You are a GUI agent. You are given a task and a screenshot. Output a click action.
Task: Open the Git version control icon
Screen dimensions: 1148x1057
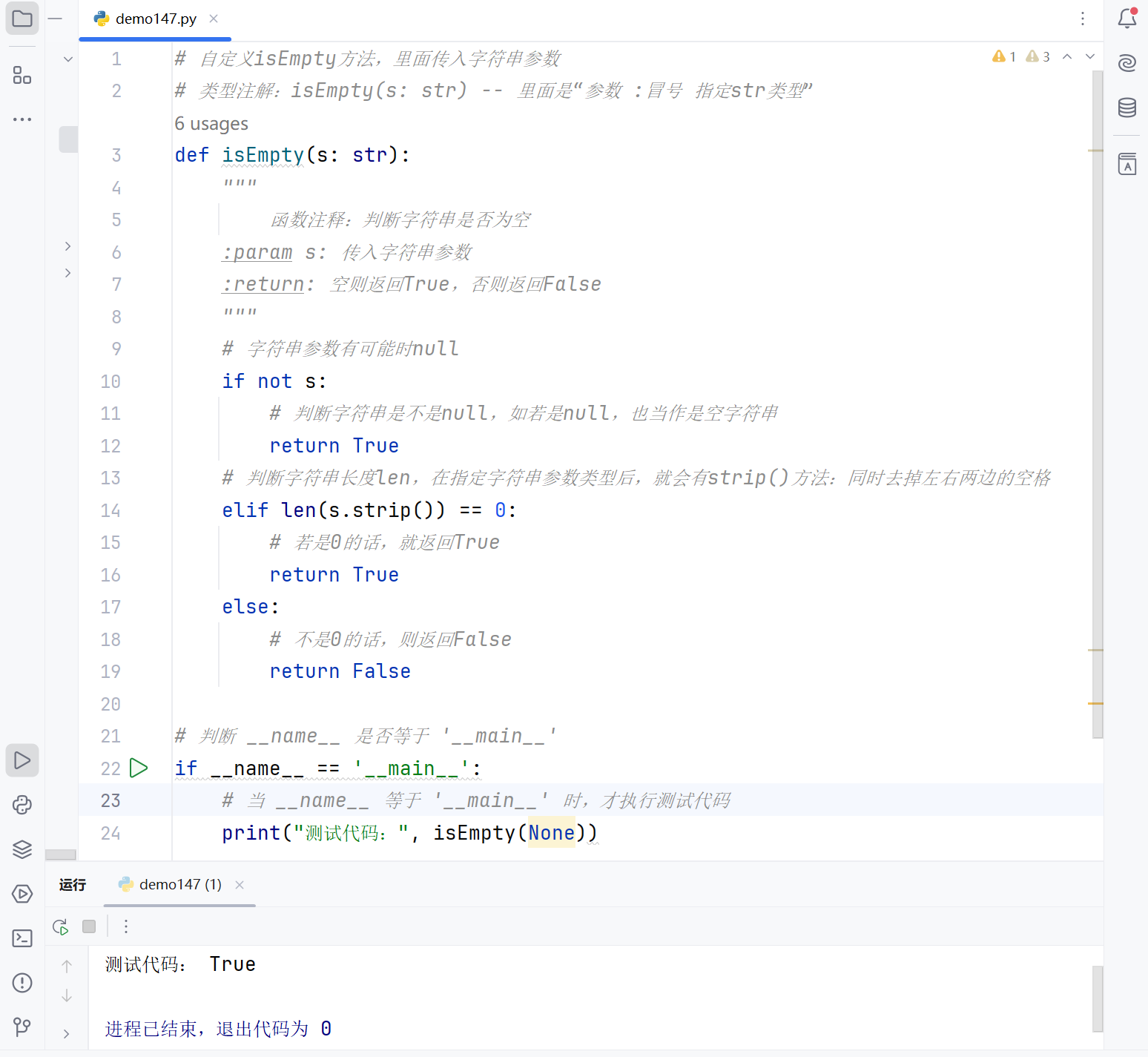(x=22, y=1027)
